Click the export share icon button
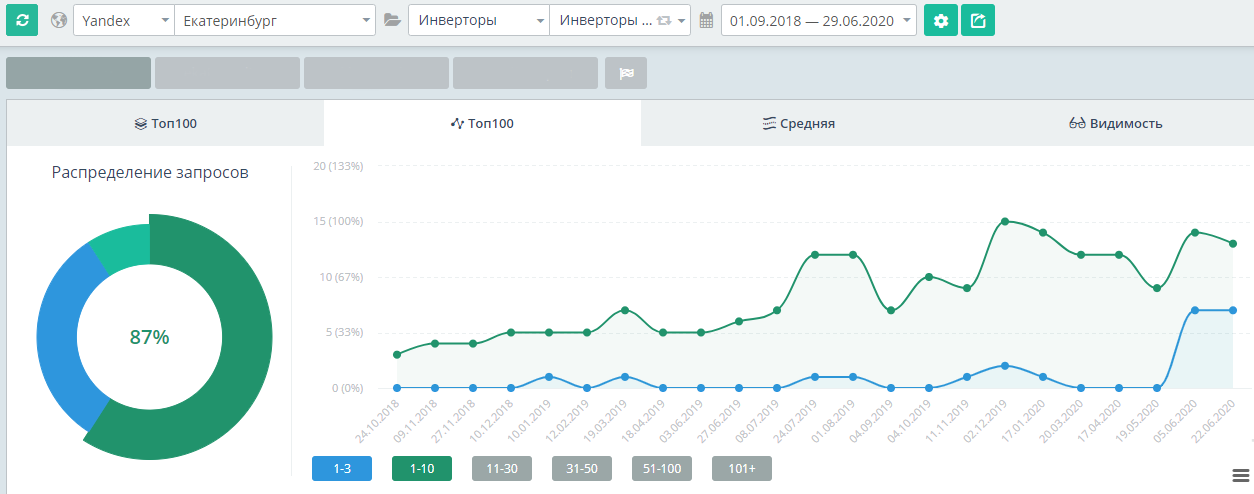This screenshot has height=494, width=1254. [978, 20]
